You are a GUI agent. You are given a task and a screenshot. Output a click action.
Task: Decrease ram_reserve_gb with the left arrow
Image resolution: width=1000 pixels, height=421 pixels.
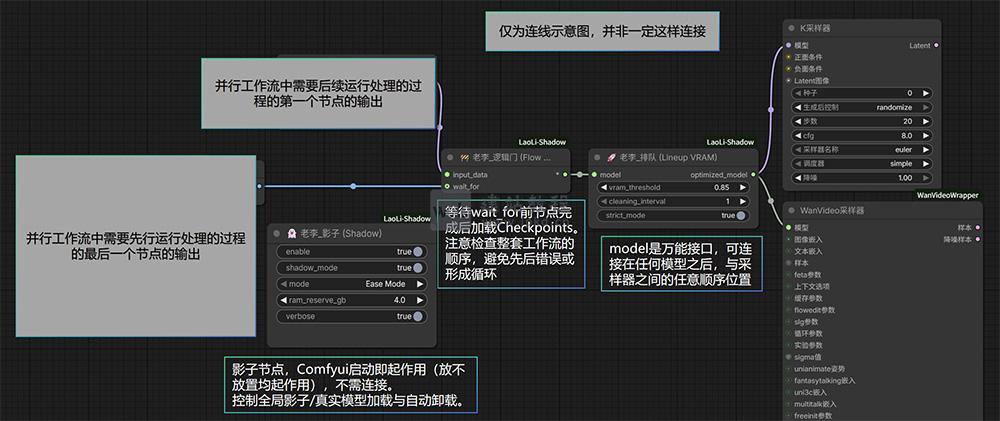[283, 300]
